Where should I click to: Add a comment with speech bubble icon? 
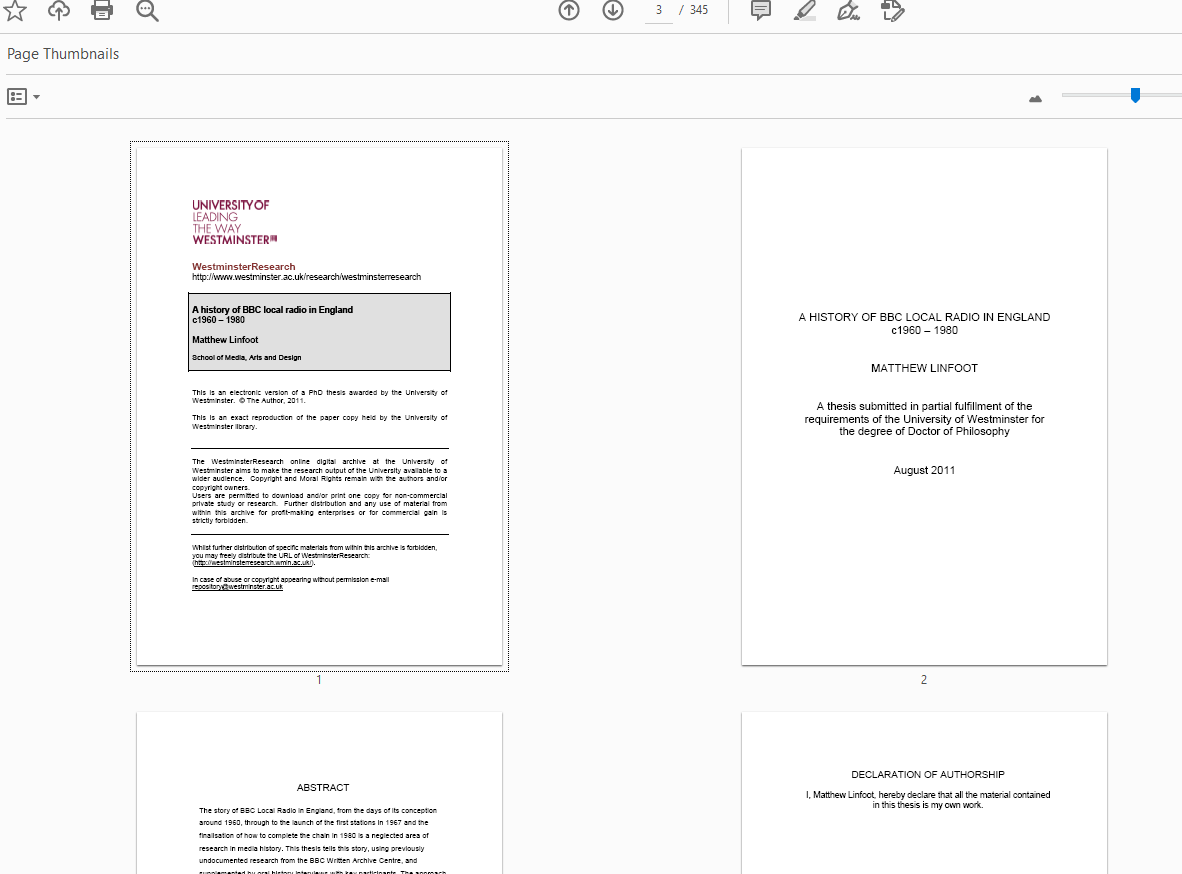[x=761, y=11]
